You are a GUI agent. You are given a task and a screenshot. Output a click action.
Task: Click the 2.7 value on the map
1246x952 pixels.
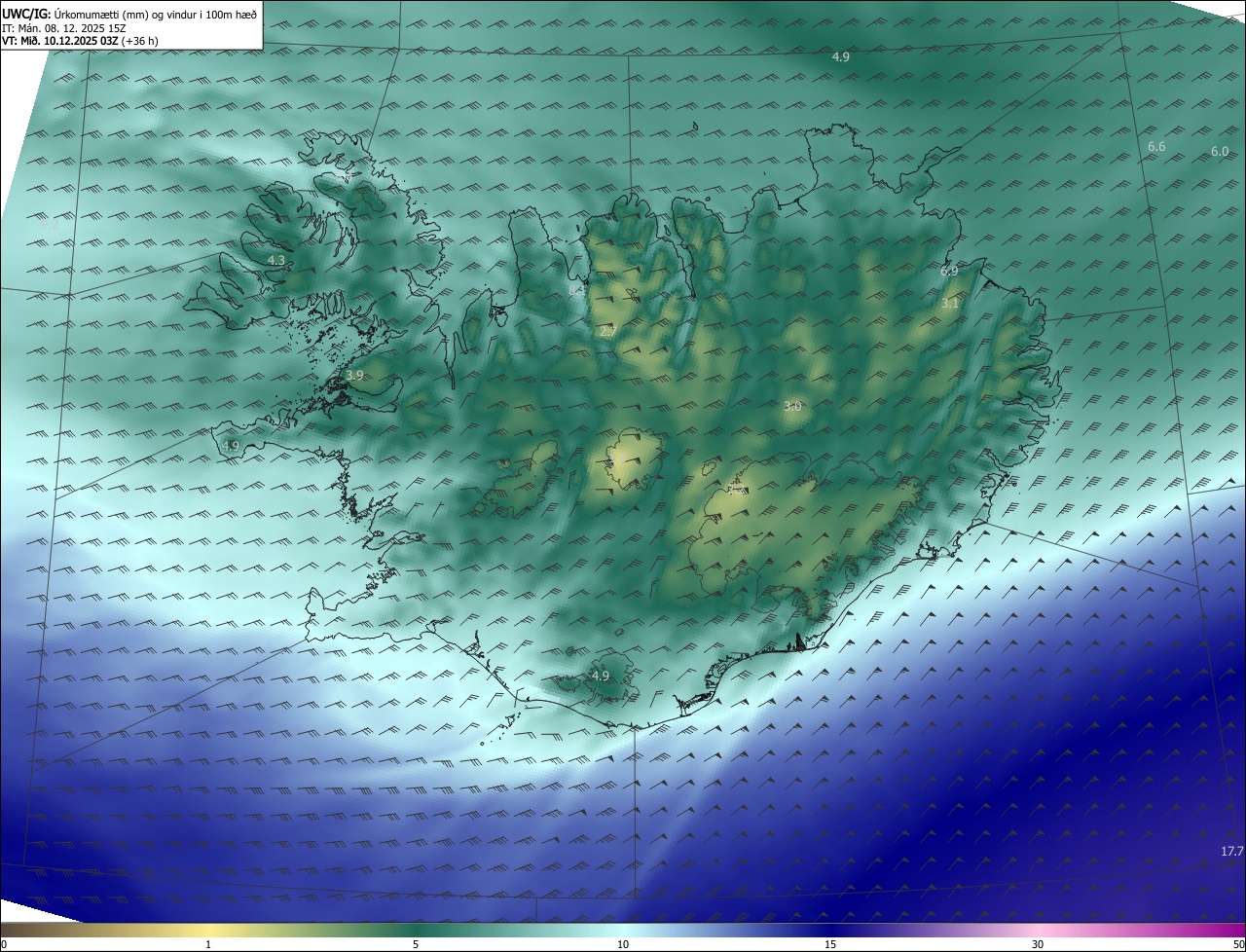[607, 332]
